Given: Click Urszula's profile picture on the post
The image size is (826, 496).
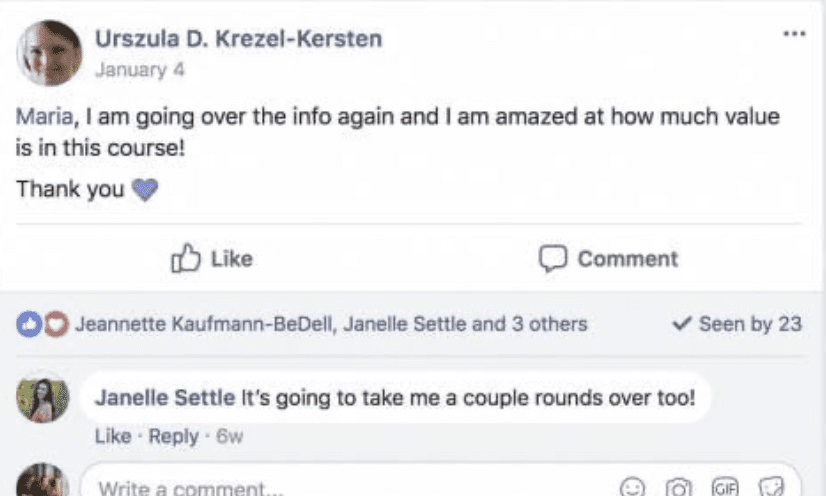Looking at the screenshot, I should click(49, 53).
